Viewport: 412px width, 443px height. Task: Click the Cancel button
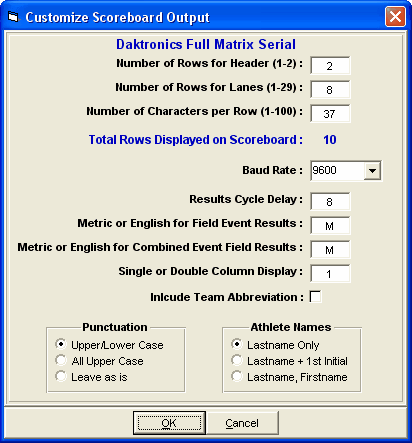[242, 423]
